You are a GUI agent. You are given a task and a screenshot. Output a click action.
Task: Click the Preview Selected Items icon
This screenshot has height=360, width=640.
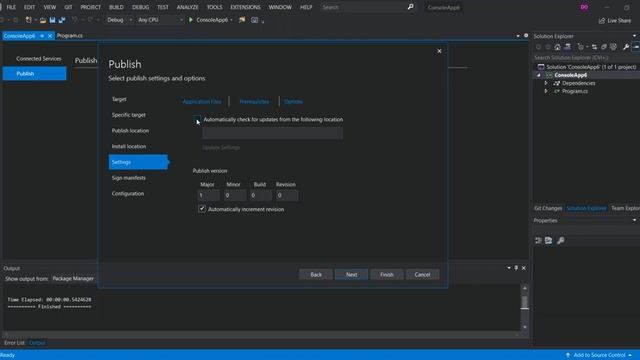click(x=636, y=47)
